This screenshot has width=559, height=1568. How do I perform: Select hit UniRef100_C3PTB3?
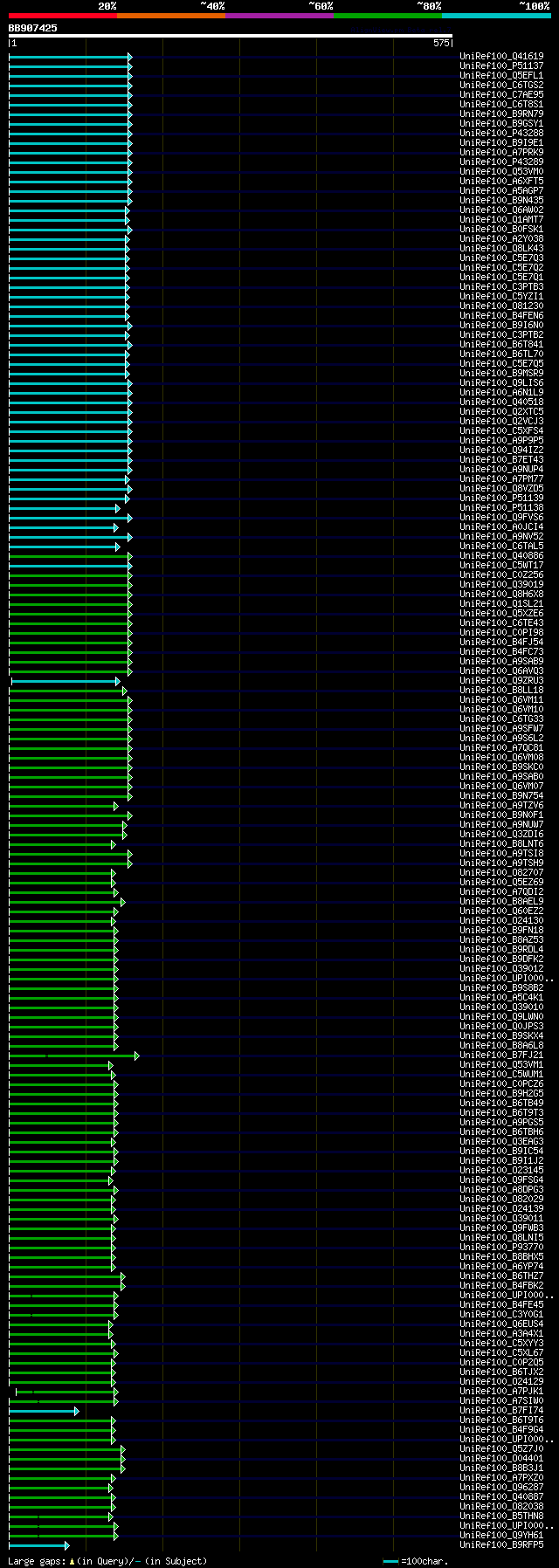(x=501, y=287)
